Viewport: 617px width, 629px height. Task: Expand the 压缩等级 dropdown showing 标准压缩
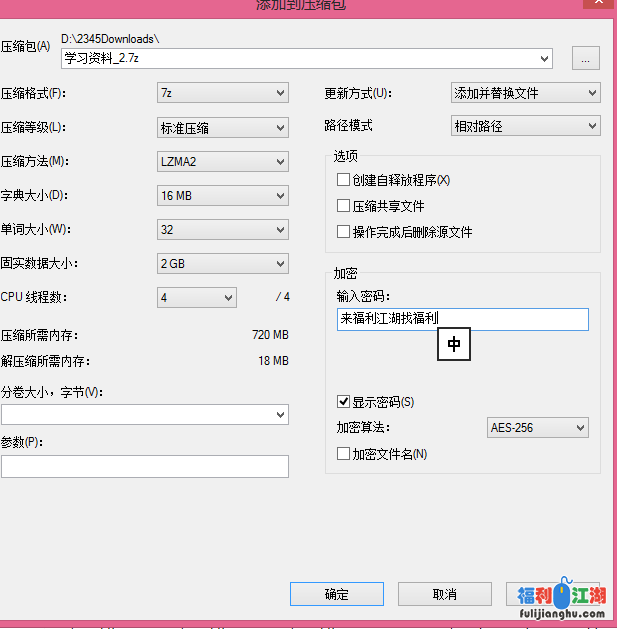pos(223,127)
